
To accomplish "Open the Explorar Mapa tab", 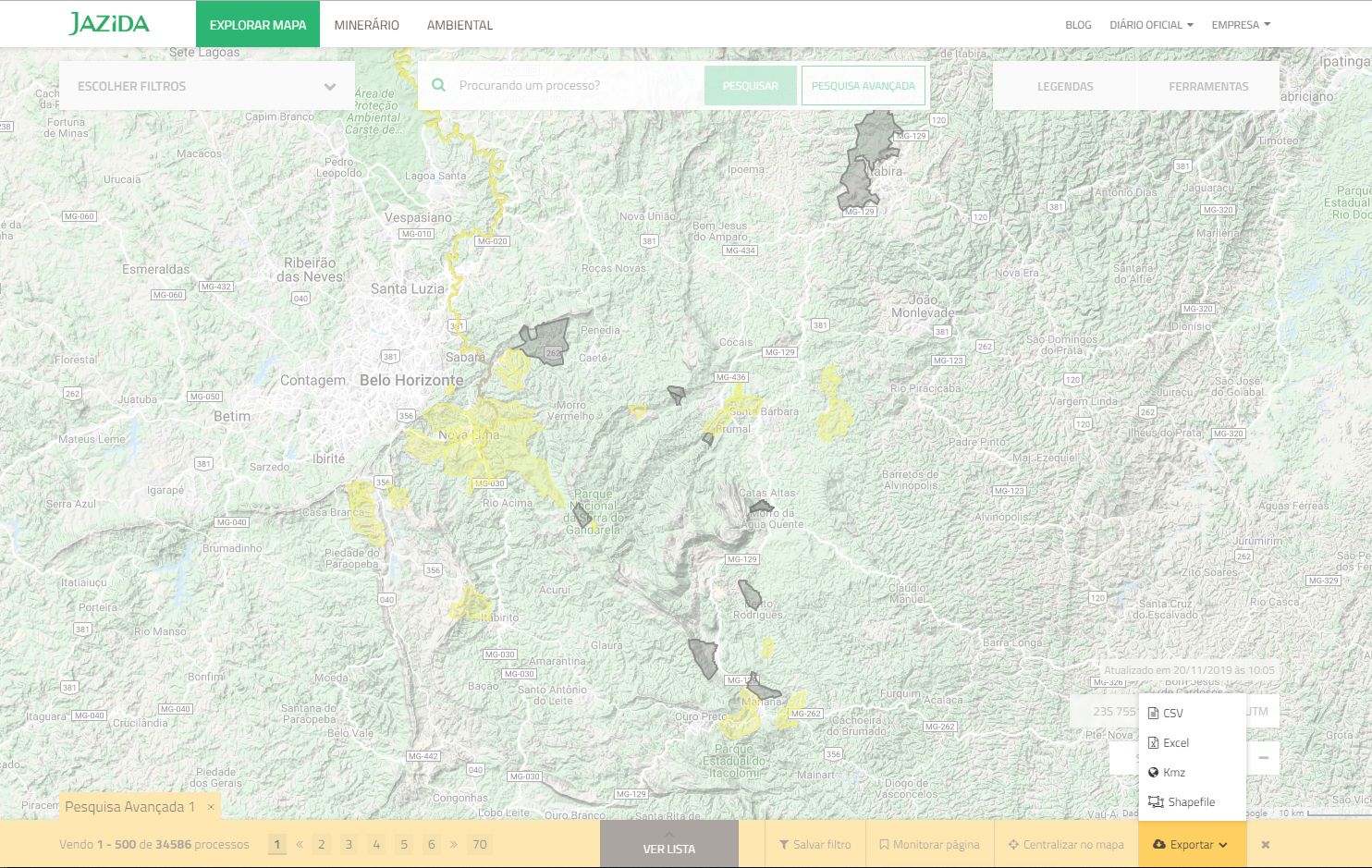I will [x=258, y=25].
